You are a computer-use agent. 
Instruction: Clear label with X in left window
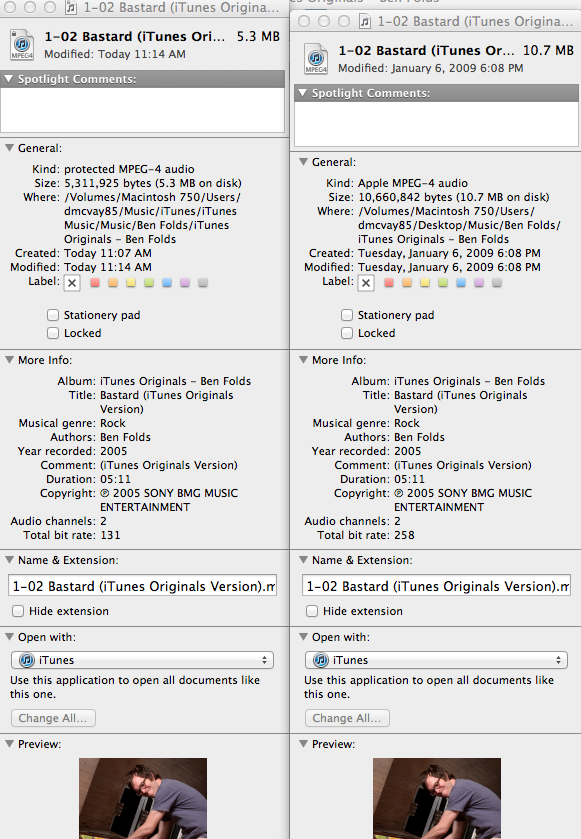tap(72, 283)
